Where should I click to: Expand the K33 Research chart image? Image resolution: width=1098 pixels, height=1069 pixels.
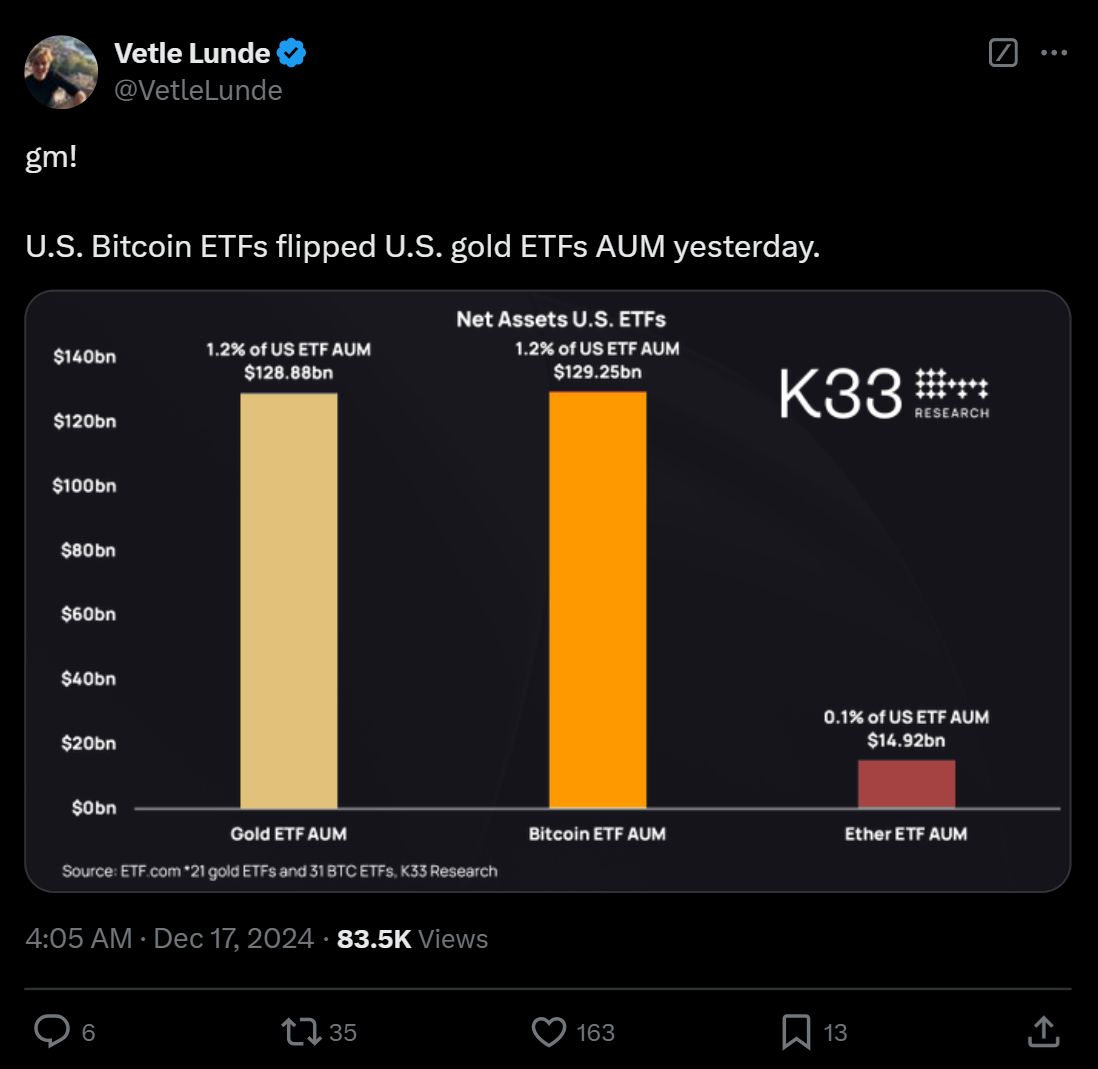[x=549, y=592]
